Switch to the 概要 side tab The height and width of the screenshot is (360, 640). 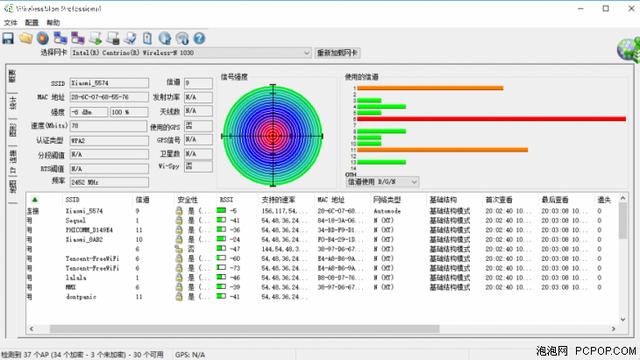(x=12, y=77)
